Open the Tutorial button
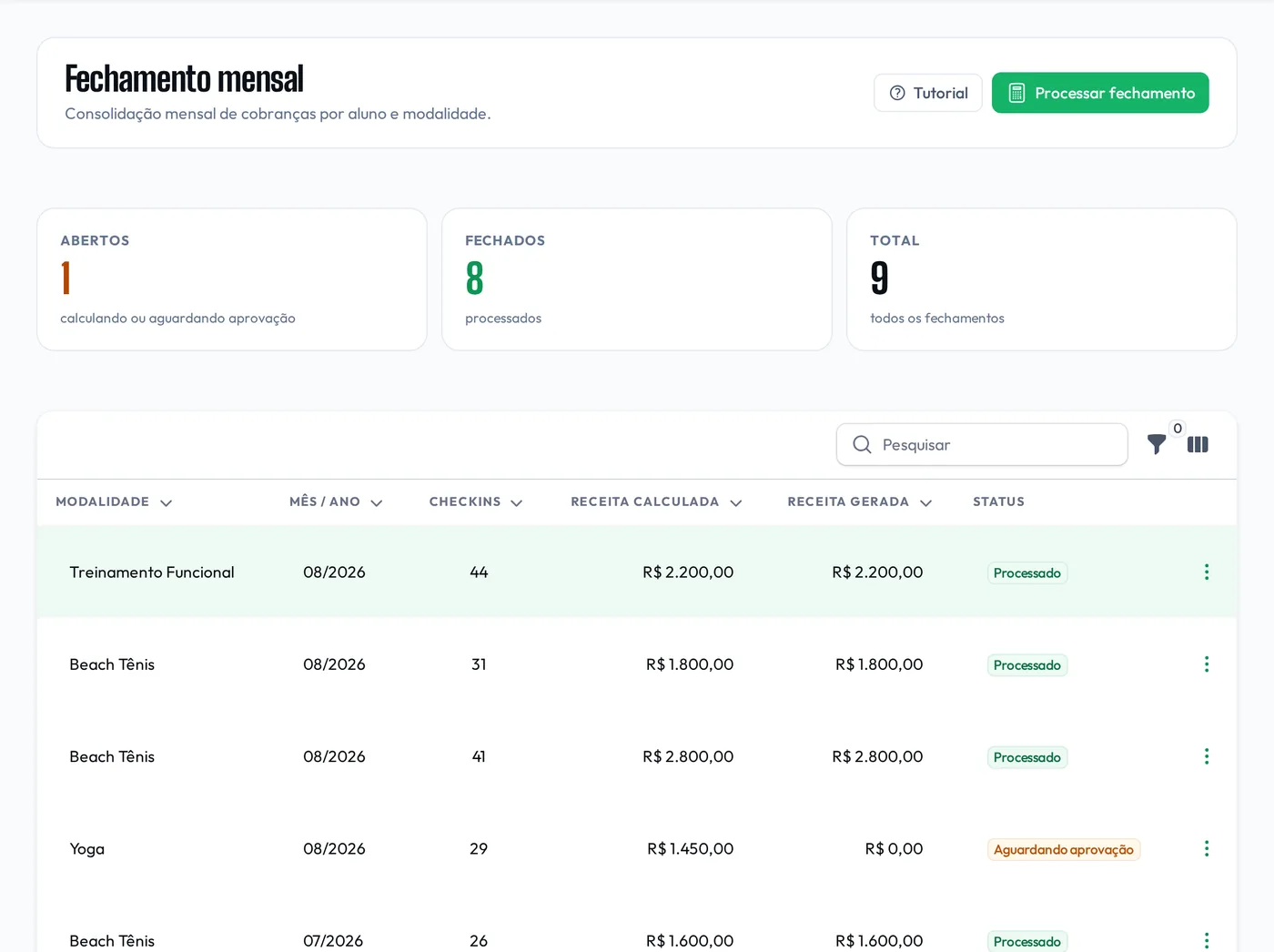The width and height of the screenshot is (1274, 952). click(928, 93)
